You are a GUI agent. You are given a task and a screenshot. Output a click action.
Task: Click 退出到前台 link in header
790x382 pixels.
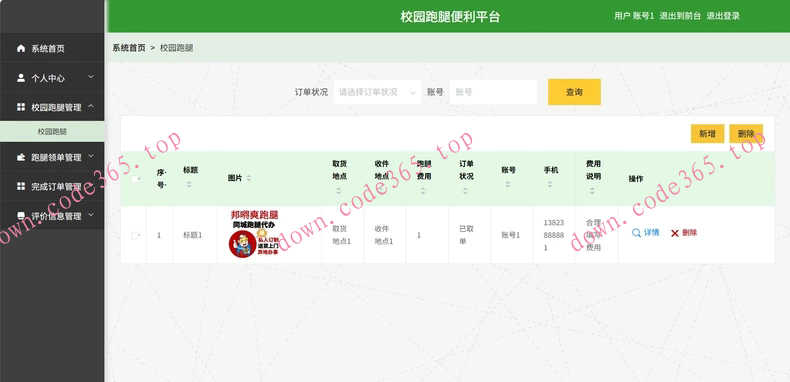680,16
